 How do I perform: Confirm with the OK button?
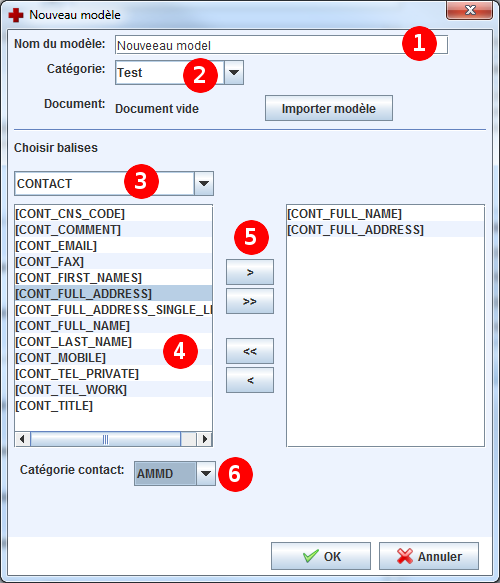pos(321,556)
